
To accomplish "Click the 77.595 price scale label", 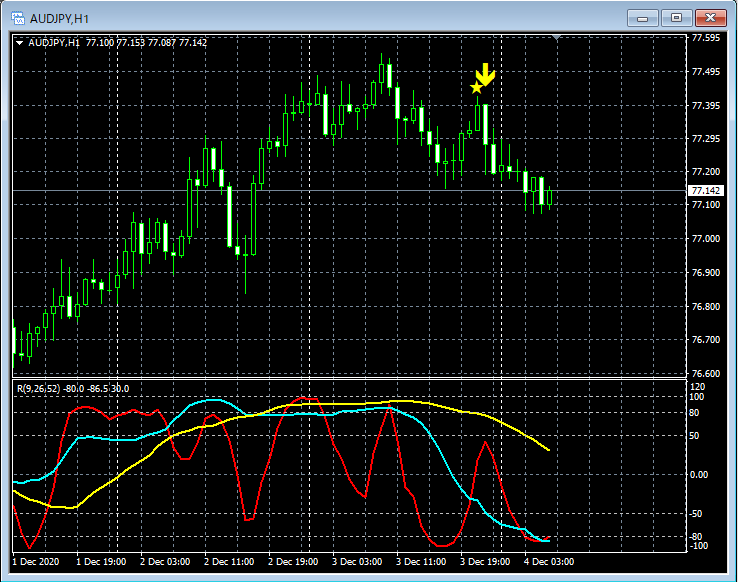I will [706, 38].
